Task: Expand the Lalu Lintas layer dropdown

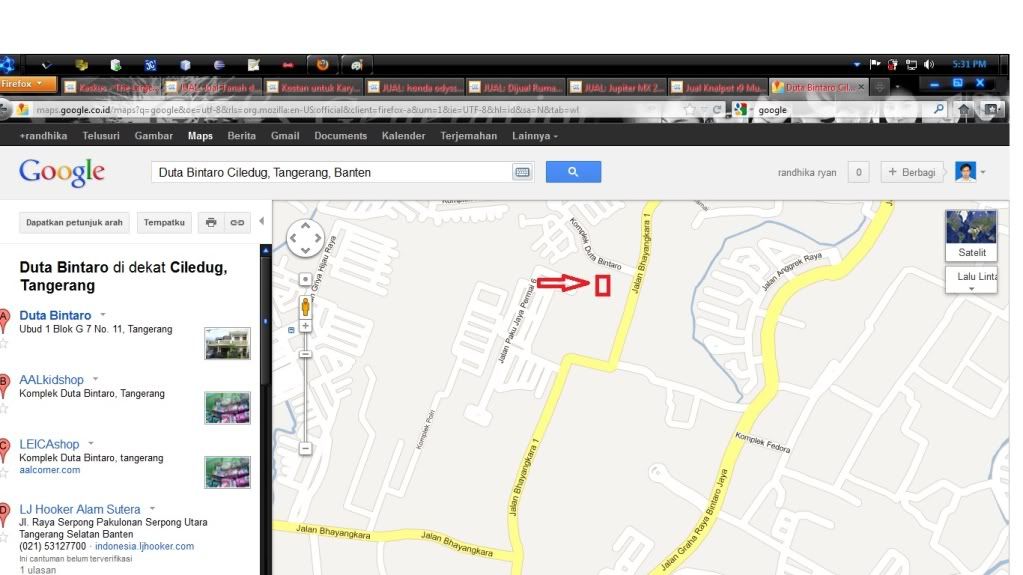Action: point(971,288)
